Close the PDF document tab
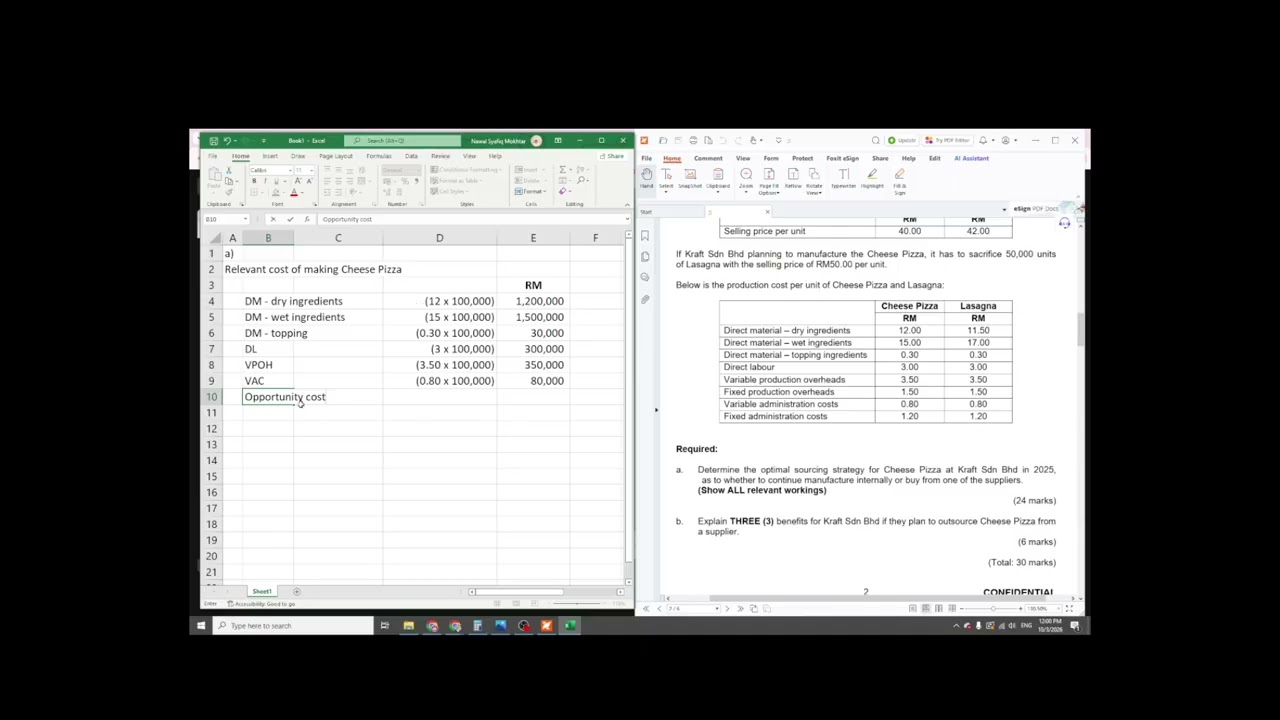The height and width of the screenshot is (720, 1280). 767,212
